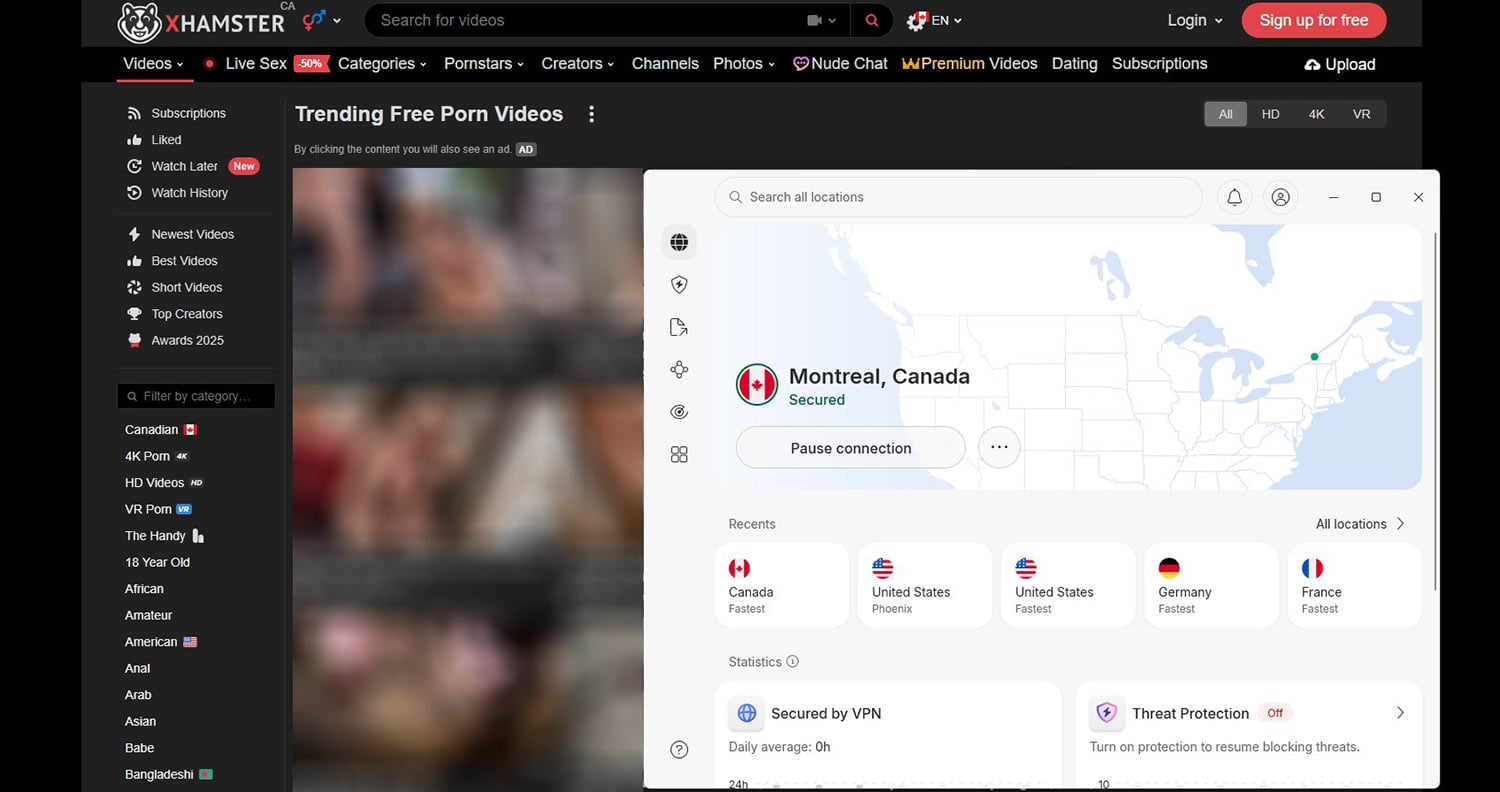Open Watch History in the sidebar
The image size is (1500, 792).
[177, 193]
